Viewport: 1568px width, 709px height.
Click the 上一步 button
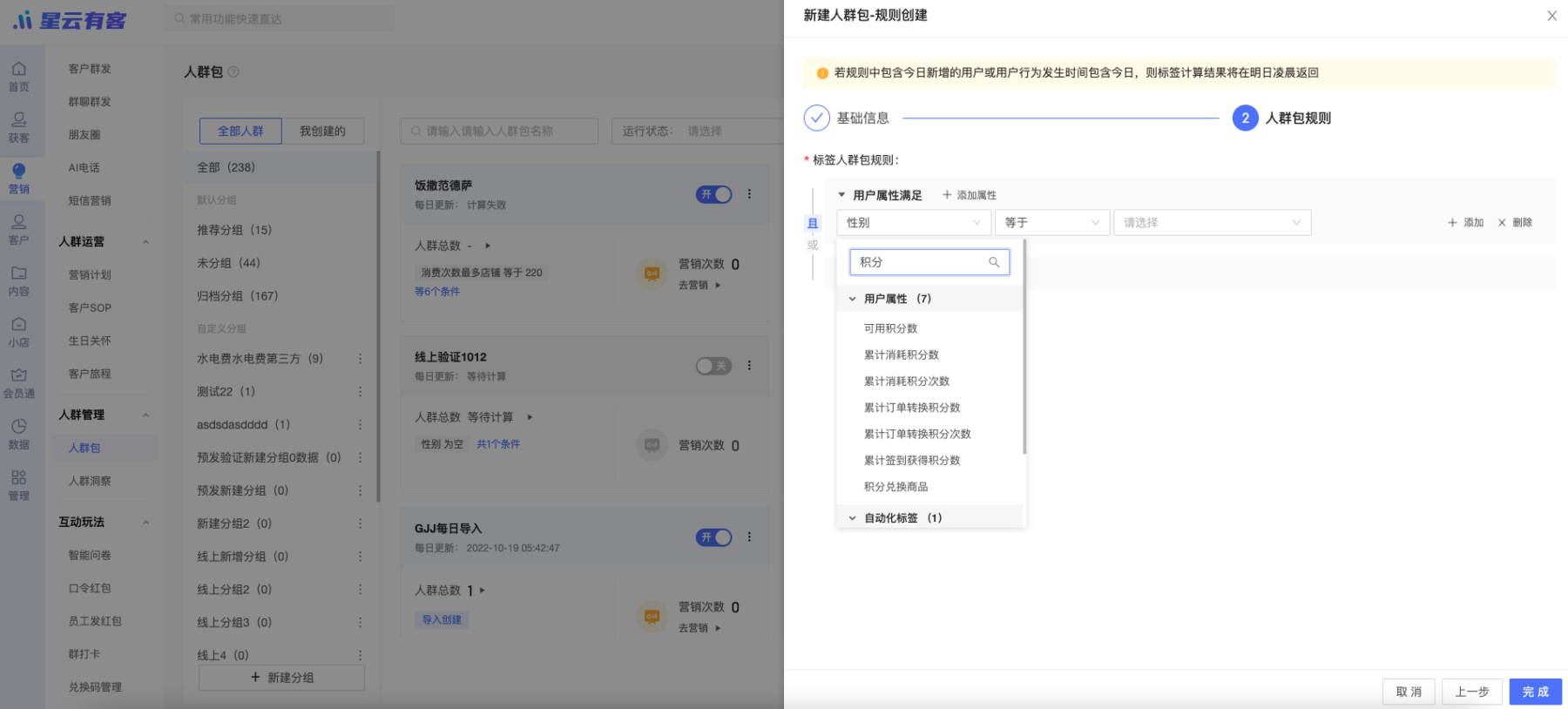coord(1472,692)
